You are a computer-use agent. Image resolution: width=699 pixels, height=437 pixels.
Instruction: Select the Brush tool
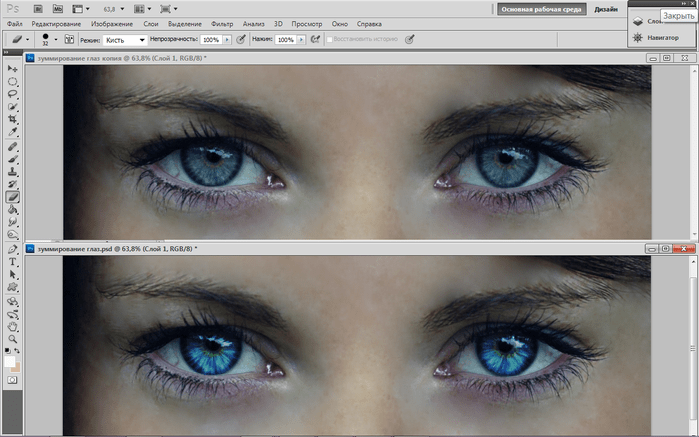tap(12, 159)
